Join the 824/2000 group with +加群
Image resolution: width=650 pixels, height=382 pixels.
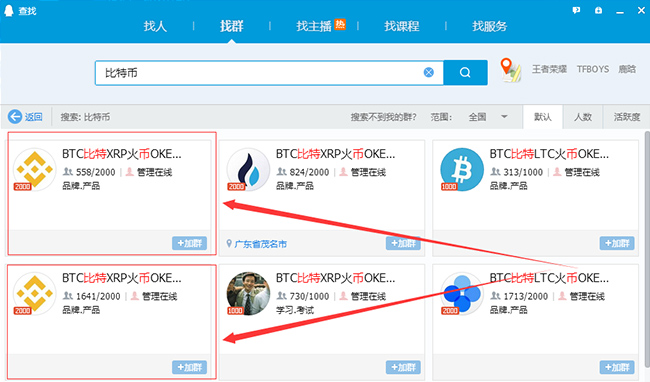tap(403, 243)
